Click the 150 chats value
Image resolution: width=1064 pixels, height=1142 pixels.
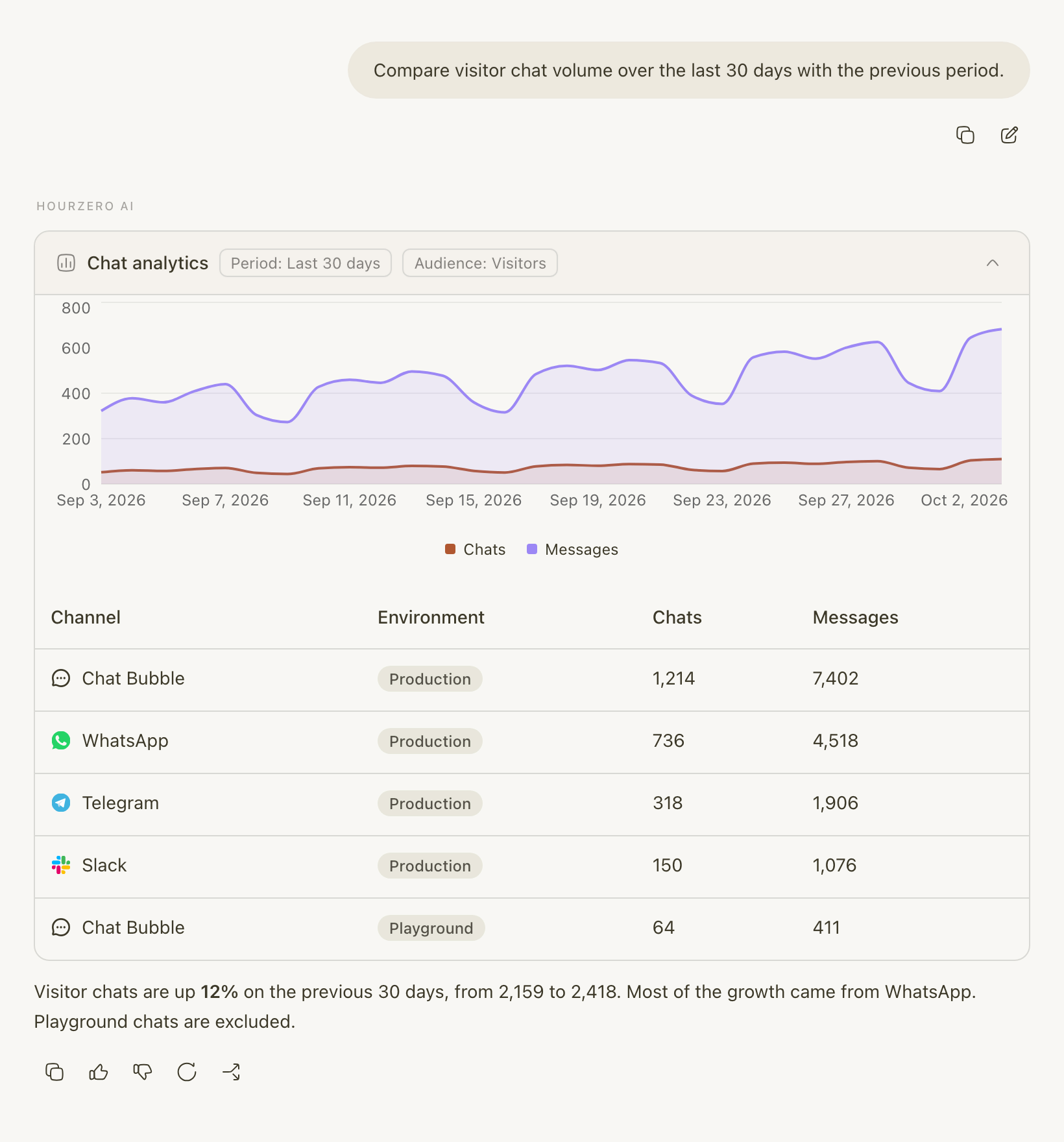point(668,866)
